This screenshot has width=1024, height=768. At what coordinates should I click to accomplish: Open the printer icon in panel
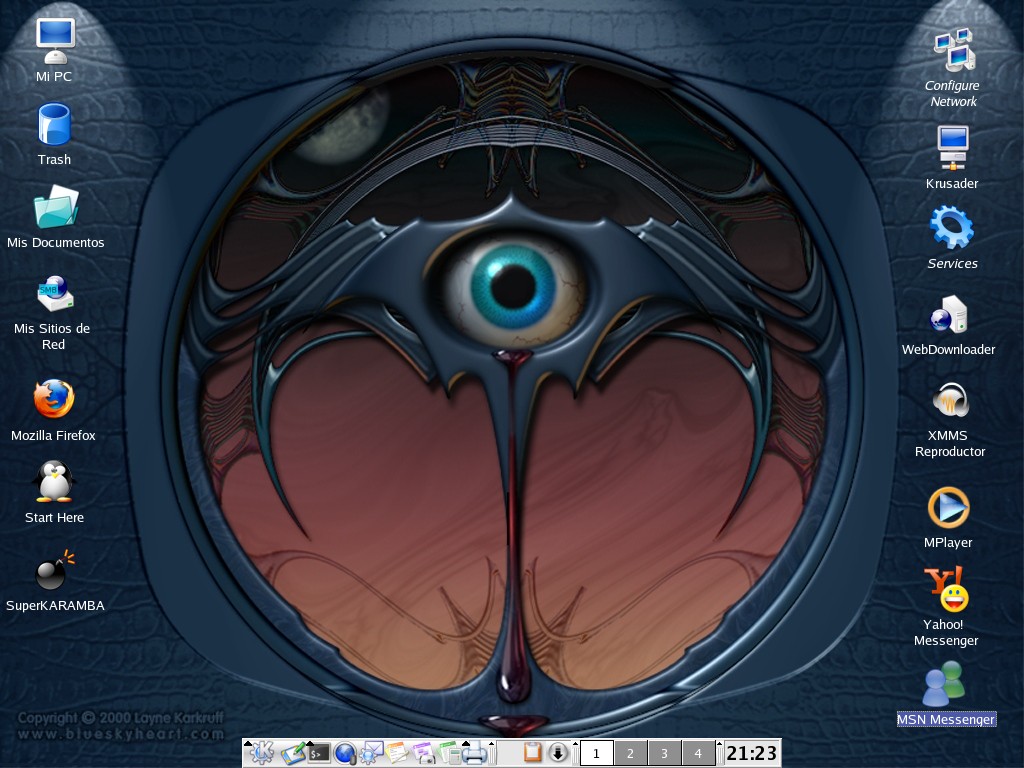[x=475, y=754]
